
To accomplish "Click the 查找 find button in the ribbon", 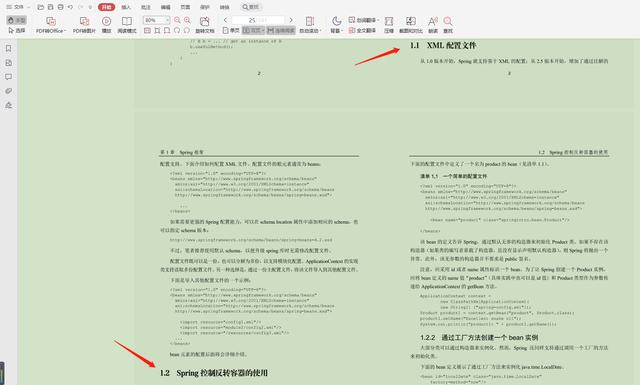I will tap(448, 25).
